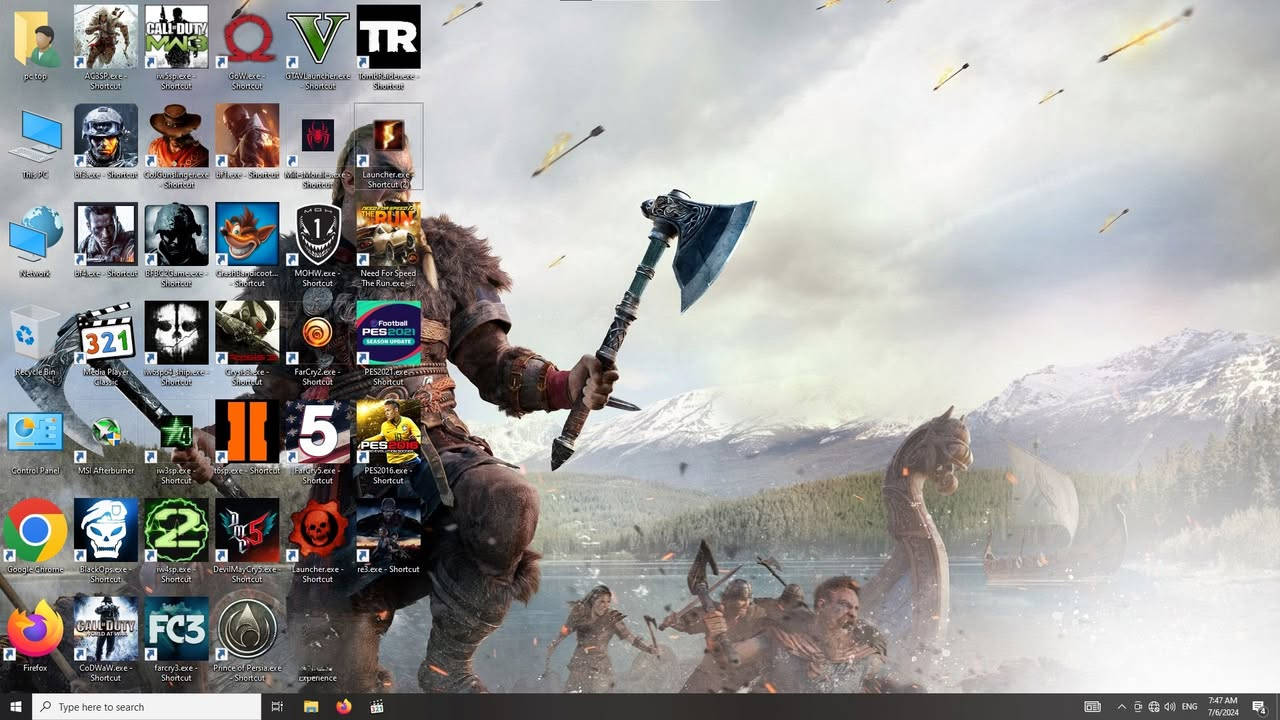Select the Control Panel desktop icon
The height and width of the screenshot is (720, 1280).
pyautogui.click(x=35, y=440)
